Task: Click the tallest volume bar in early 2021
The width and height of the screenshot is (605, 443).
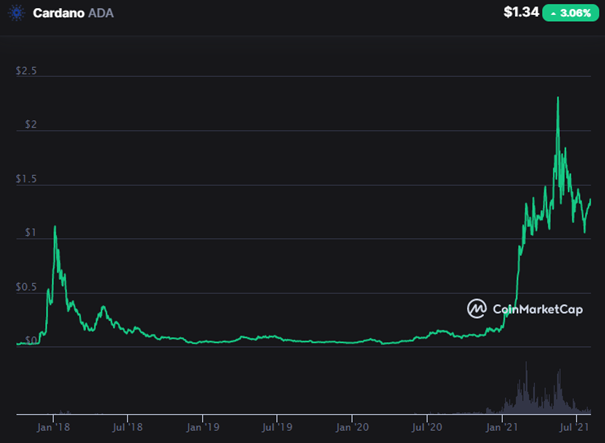Action: point(526,388)
